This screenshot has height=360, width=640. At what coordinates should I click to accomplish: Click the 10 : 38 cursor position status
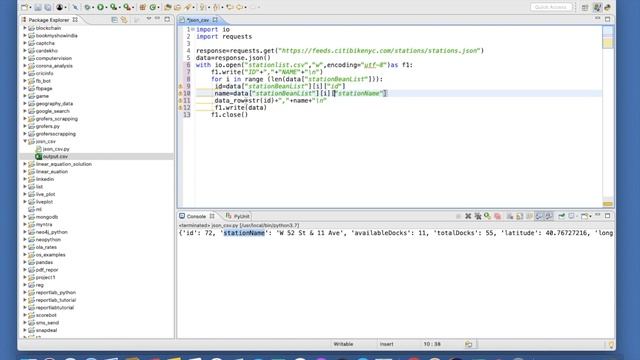[432, 344]
